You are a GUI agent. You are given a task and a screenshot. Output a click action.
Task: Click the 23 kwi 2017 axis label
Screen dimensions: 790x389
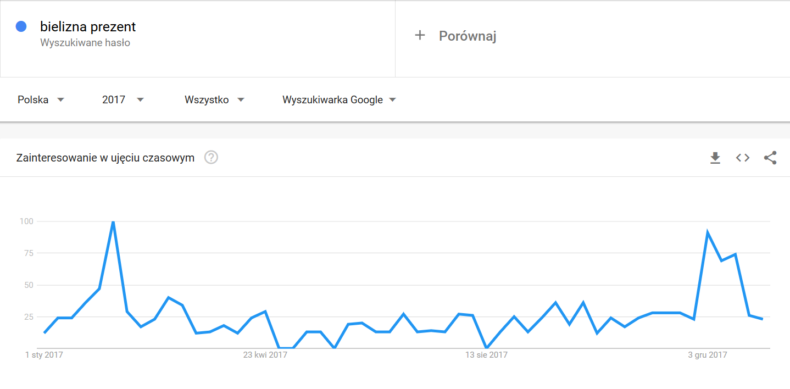coord(265,355)
